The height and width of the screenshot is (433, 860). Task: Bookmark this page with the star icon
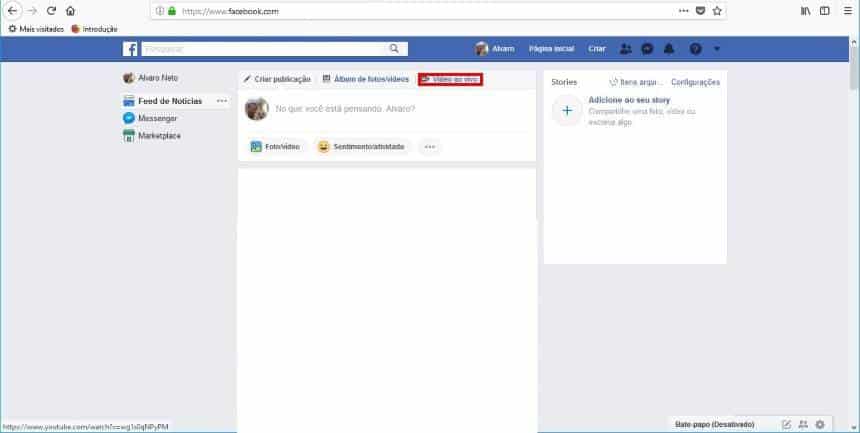[717, 11]
